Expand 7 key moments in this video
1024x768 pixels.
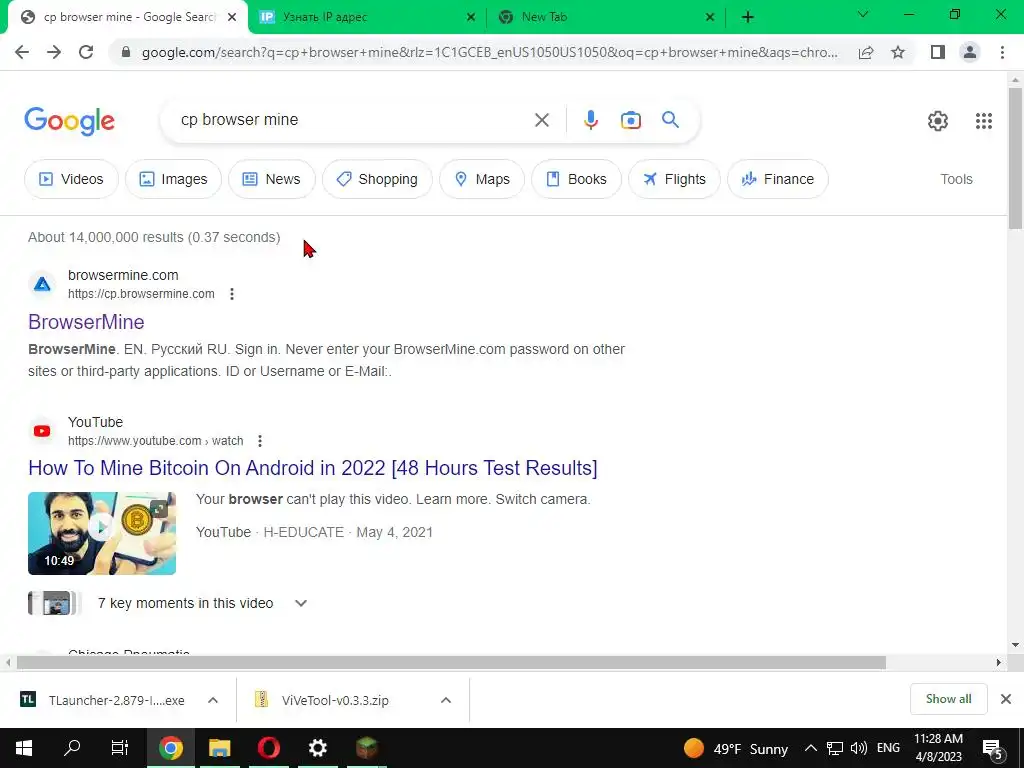pos(300,603)
